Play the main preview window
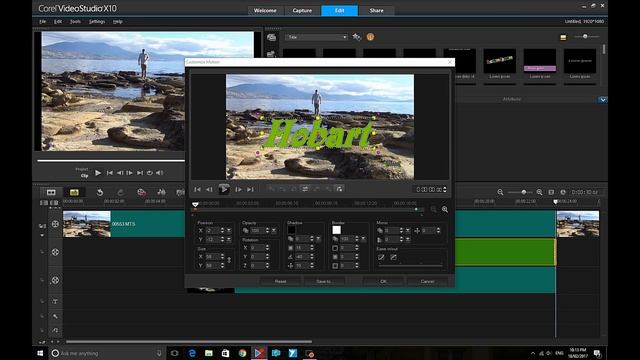The width and height of the screenshot is (640, 360). click(98, 173)
